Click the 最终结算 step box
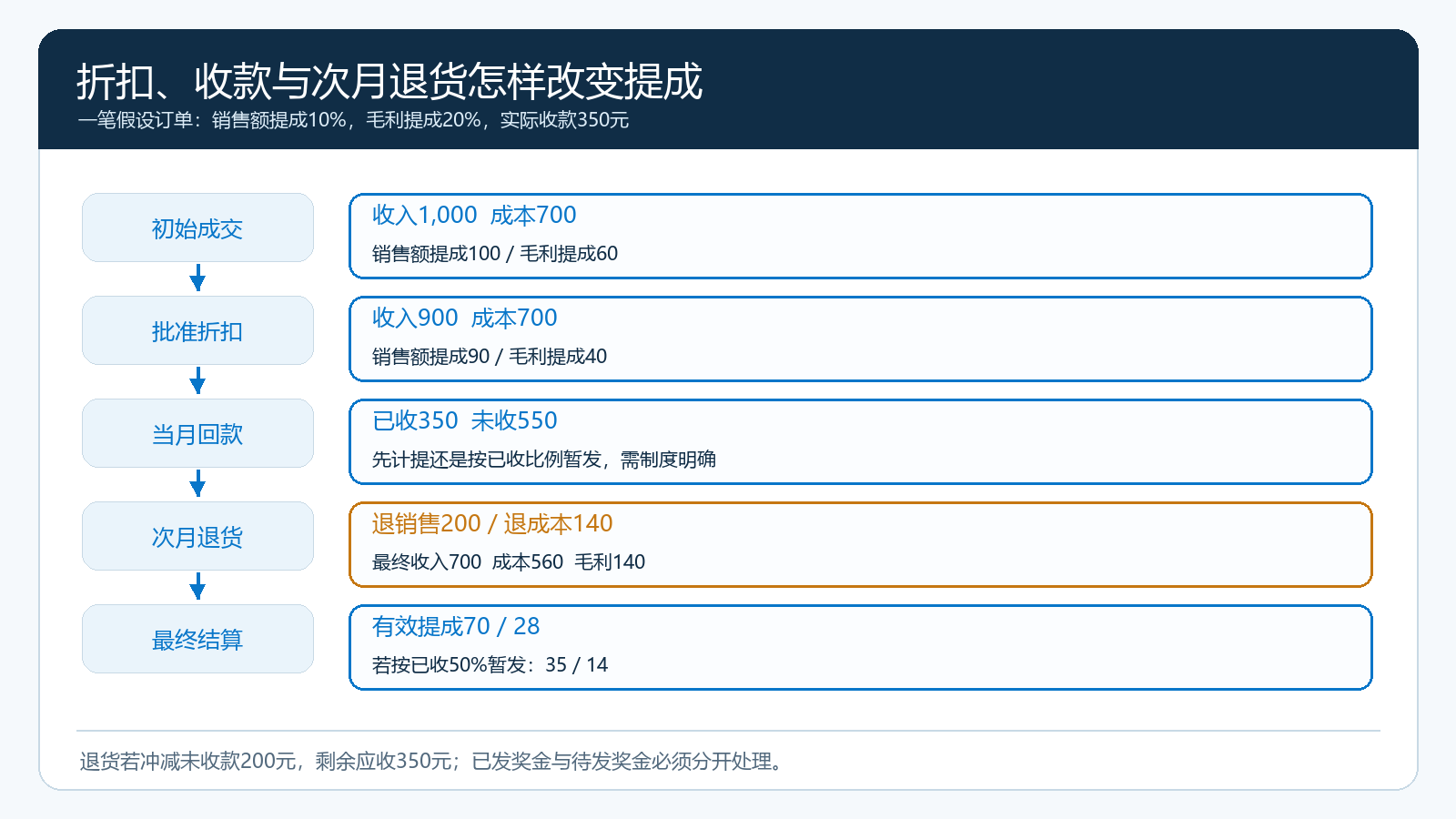The width and height of the screenshot is (1456, 819). click(x=197, y=639)
